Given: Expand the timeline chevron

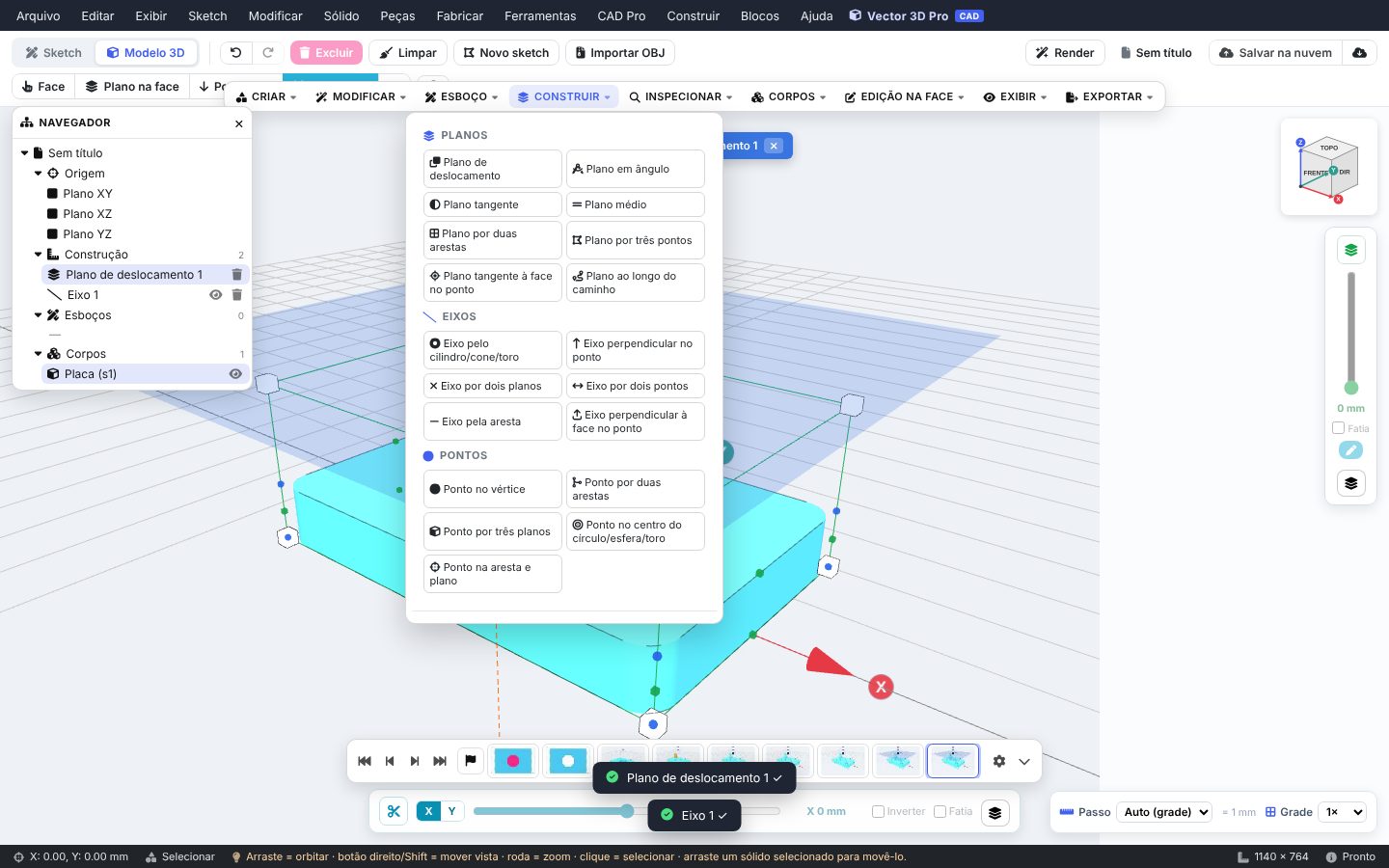Looking at the screenshot, I should tap(1024, 761).
